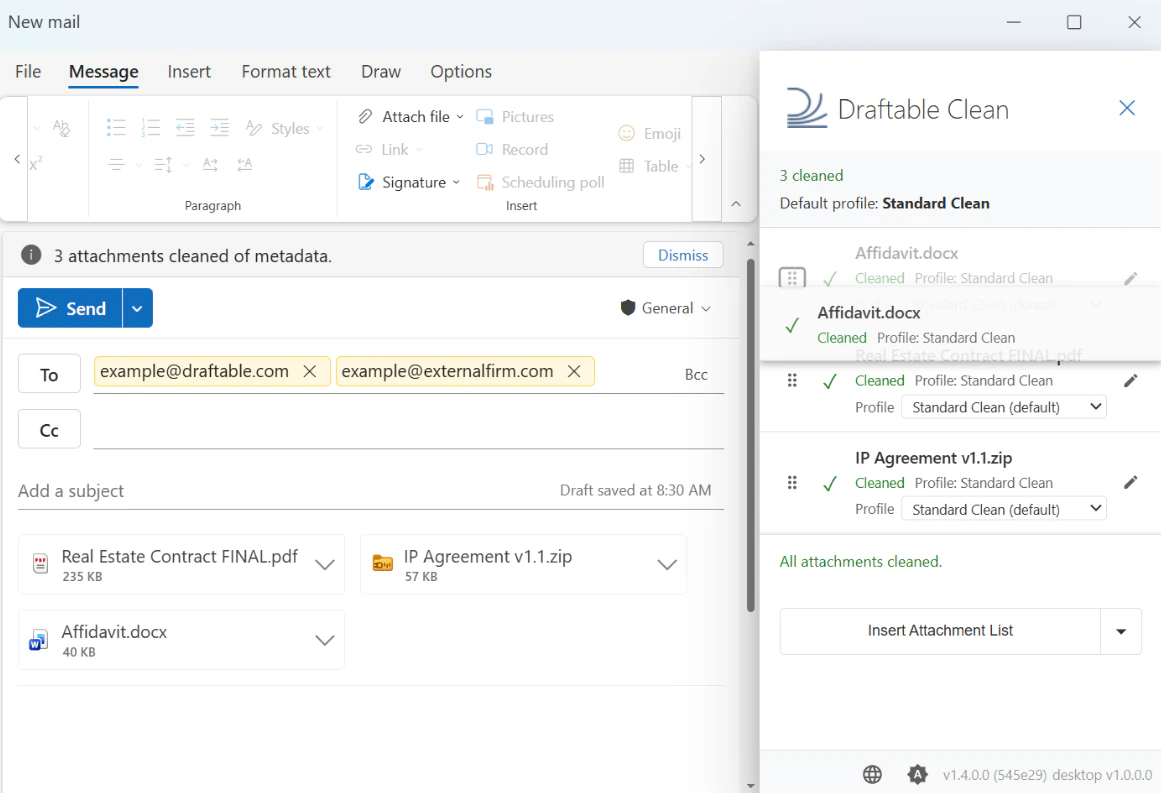This screenshot has height=793, width=1161.
Task: Send the email
Action: pos(70,308)
